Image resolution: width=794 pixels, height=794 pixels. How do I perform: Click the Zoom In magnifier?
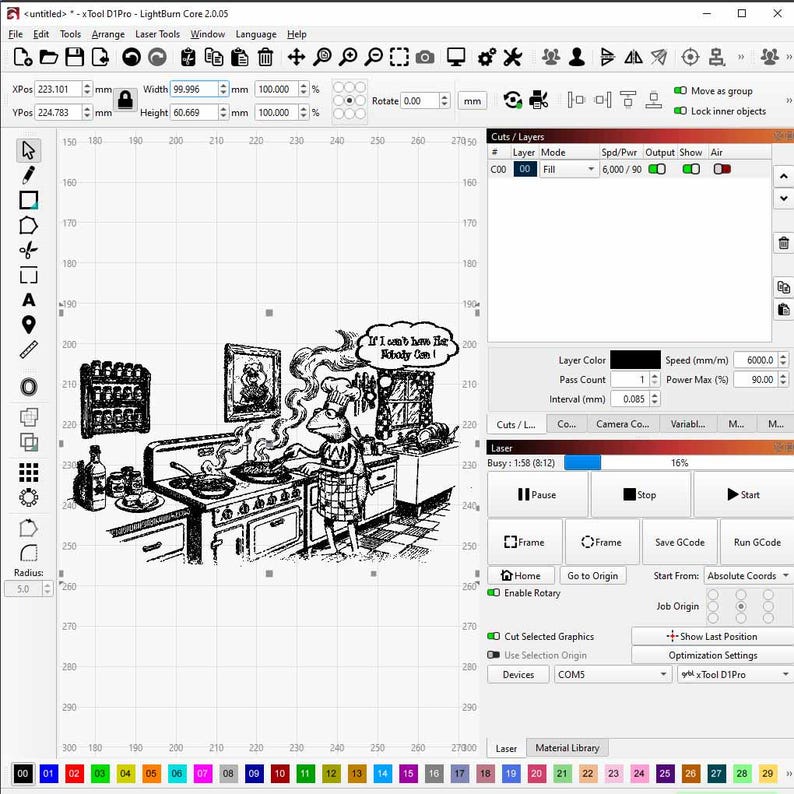348,57
